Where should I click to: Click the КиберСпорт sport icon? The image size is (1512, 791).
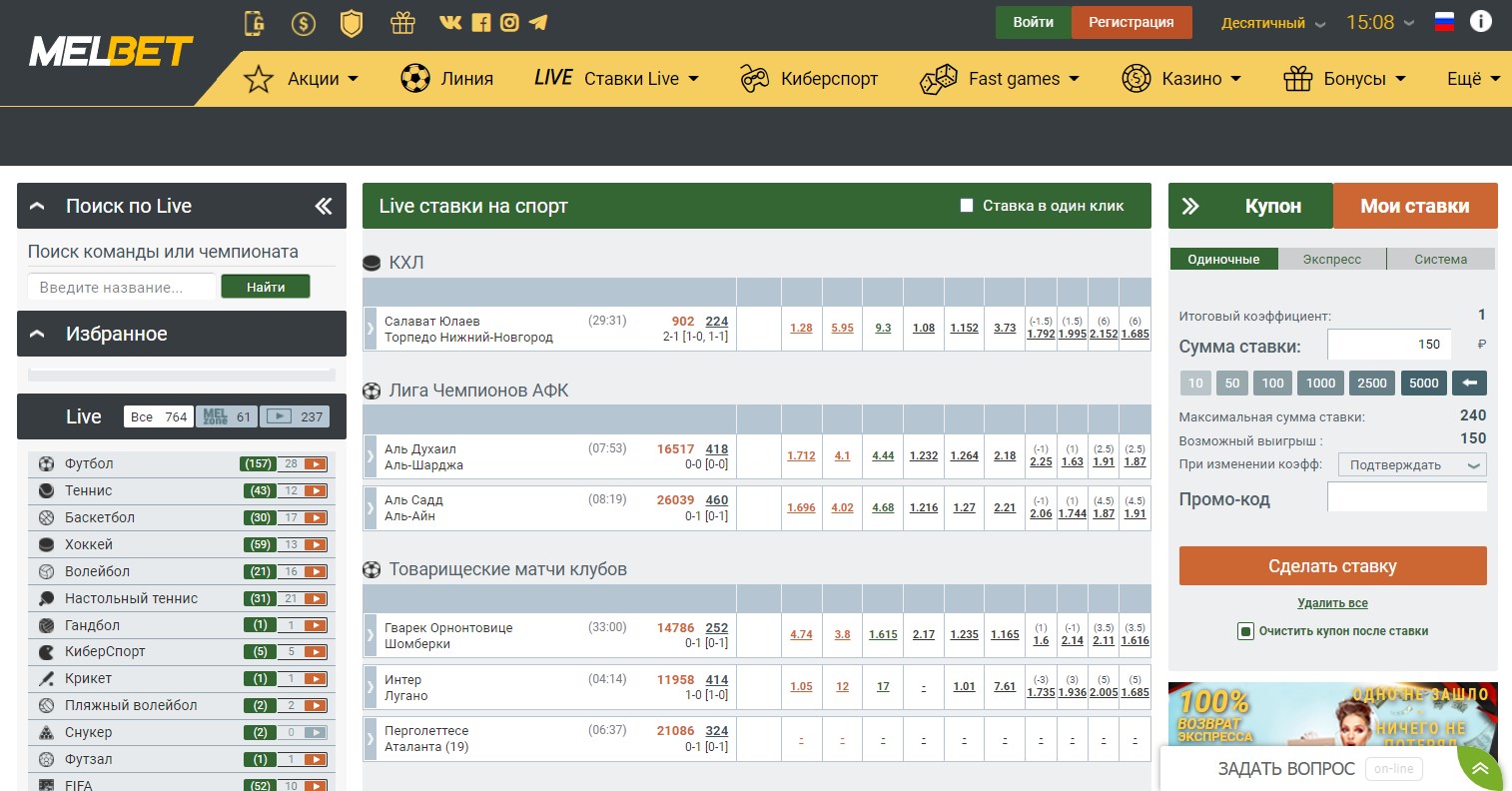pyautogui.click(x=46, y=651)
